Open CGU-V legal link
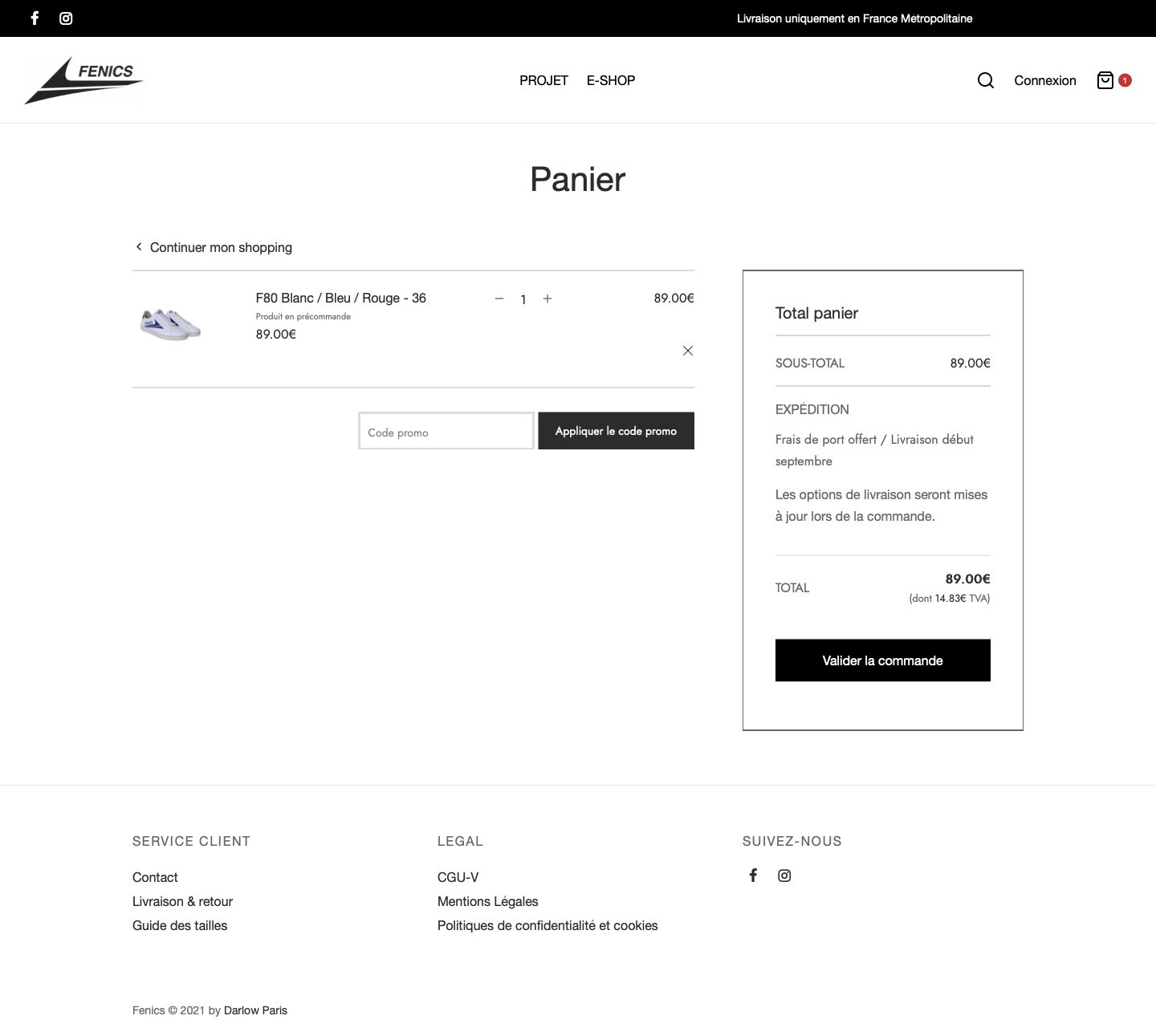 tap(458, 877)
